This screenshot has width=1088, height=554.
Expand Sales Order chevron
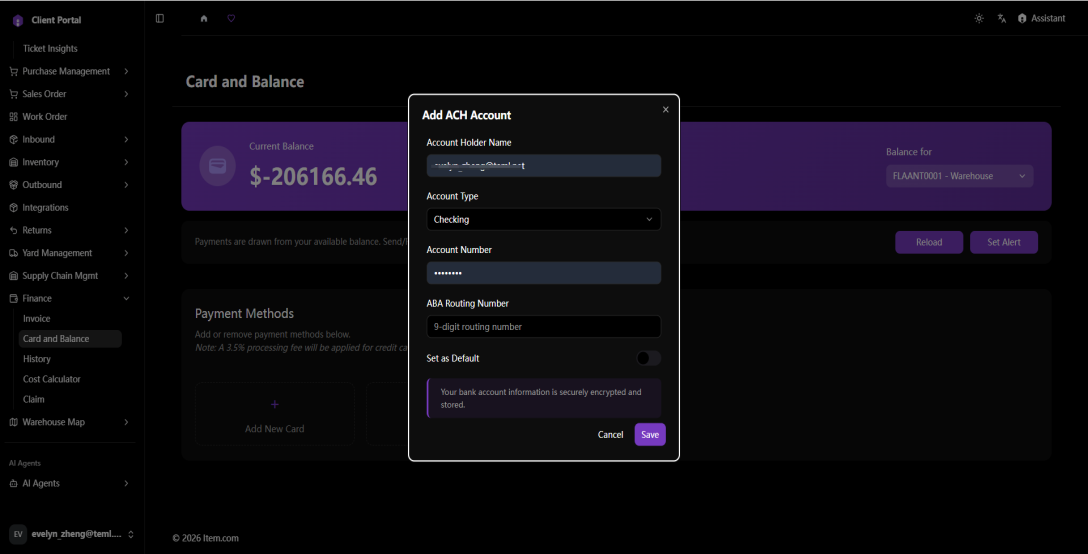(126, 94)
